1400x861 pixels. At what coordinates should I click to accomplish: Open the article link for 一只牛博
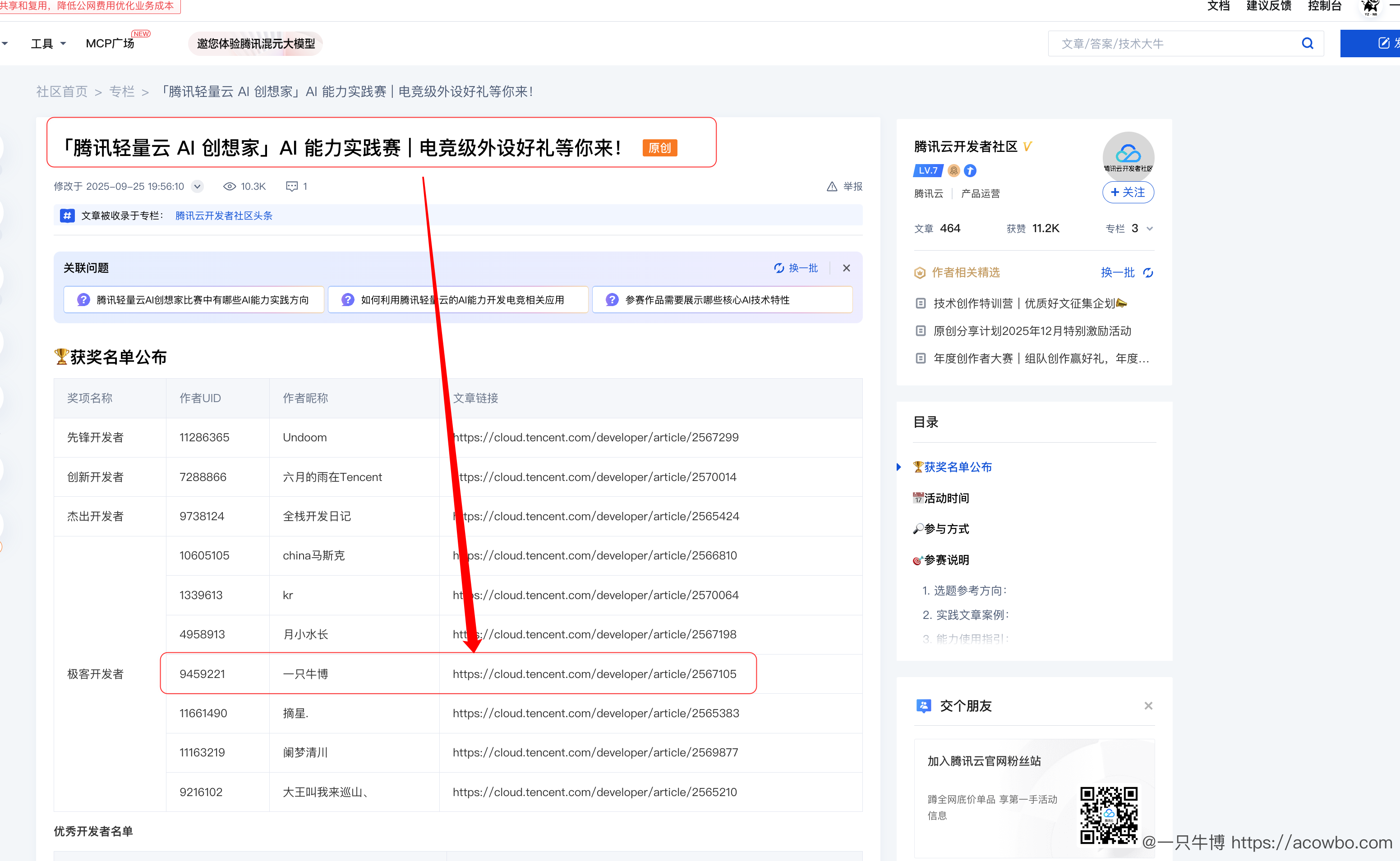coord(594,673)
